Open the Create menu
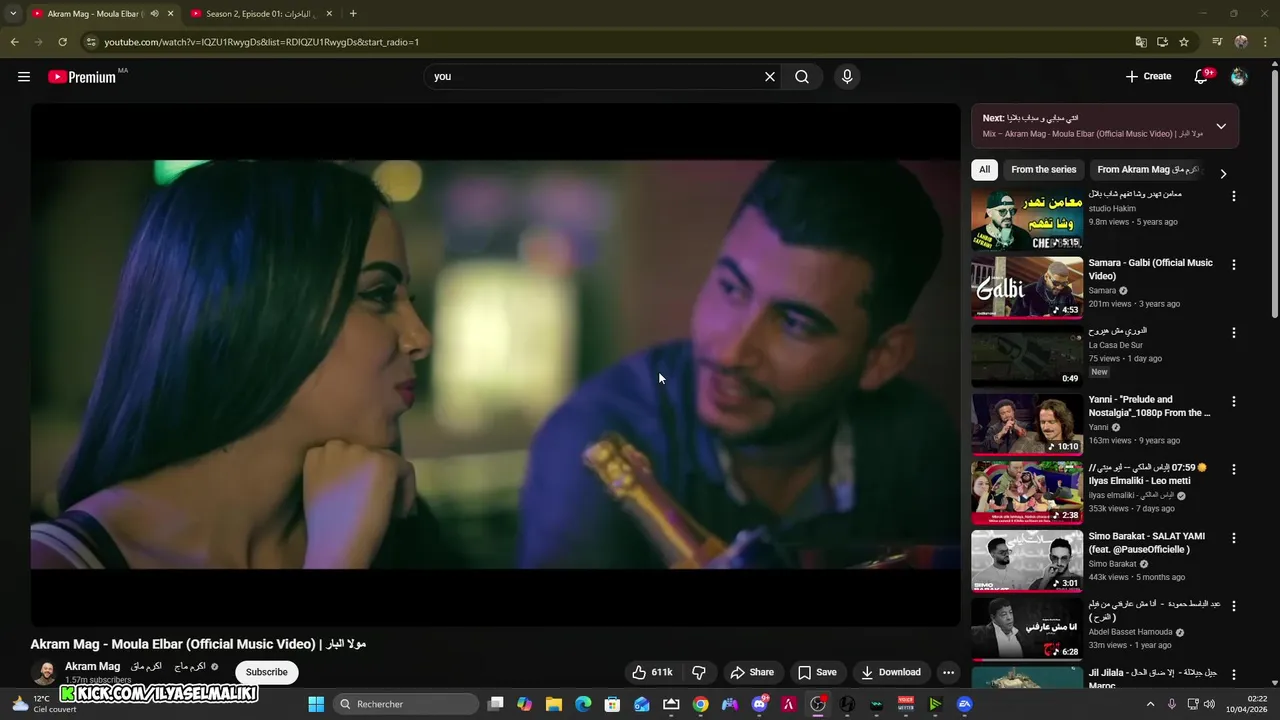The width and height of the screenshot is (1280, 720). tap(1148, 77)
